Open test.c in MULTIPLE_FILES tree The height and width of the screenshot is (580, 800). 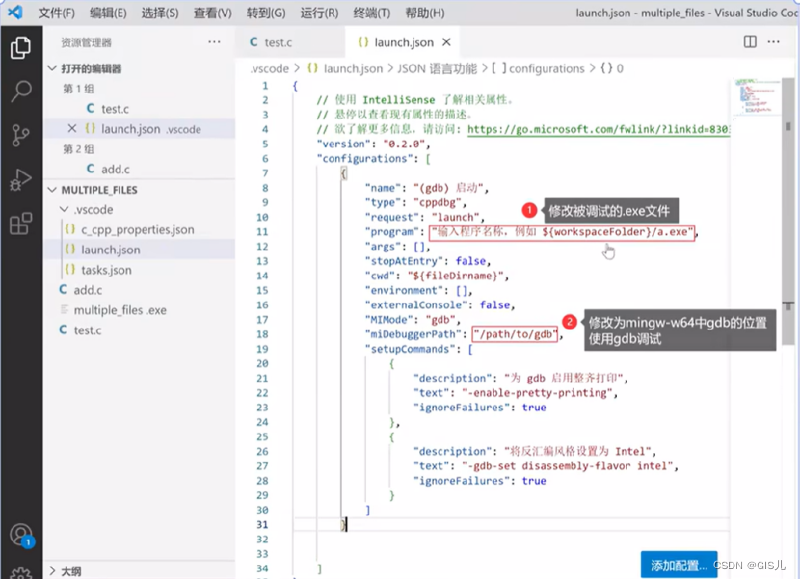click(139, 330)
